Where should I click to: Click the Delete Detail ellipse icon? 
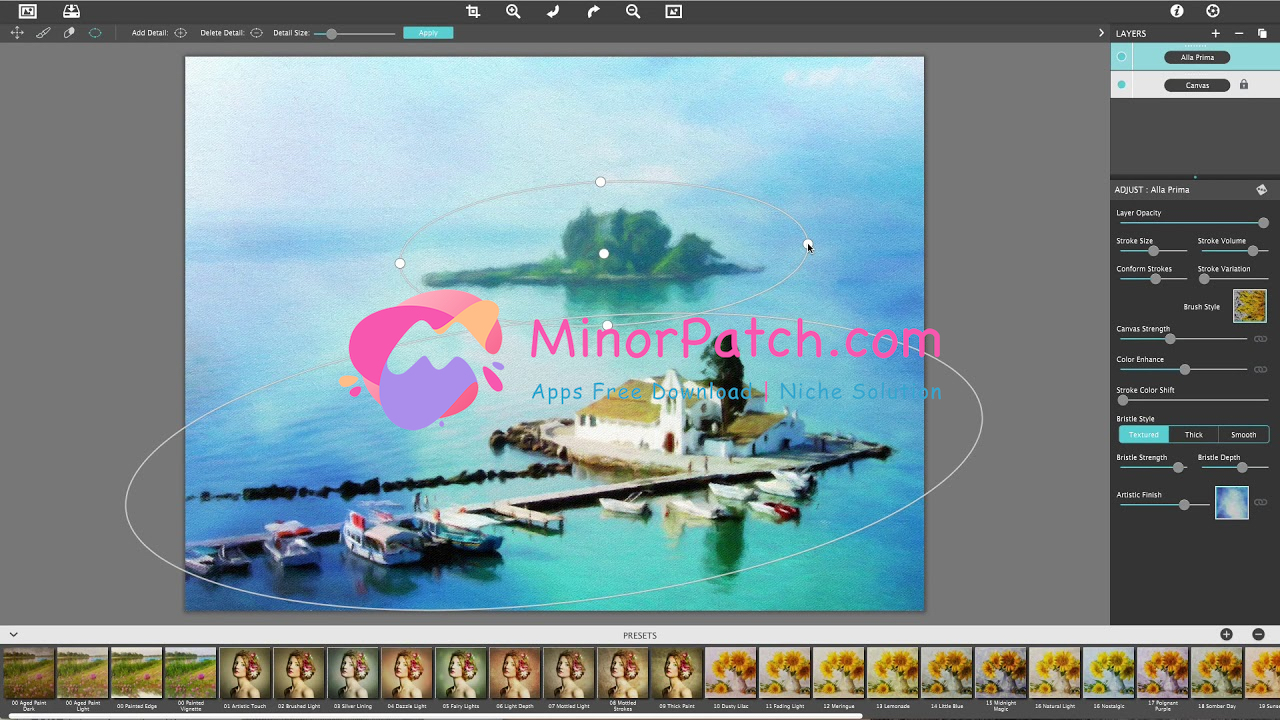point(257,33)
